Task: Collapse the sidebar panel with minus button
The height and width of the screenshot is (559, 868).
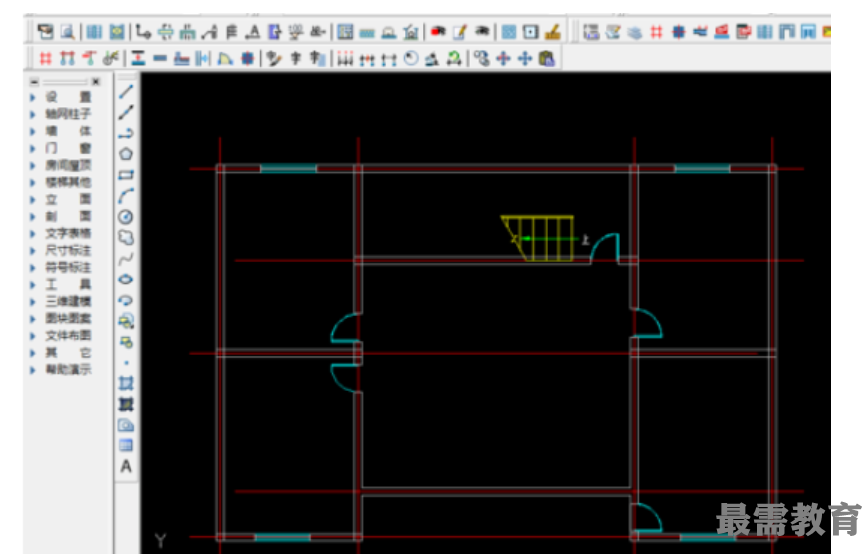Action: click(34, 82)
